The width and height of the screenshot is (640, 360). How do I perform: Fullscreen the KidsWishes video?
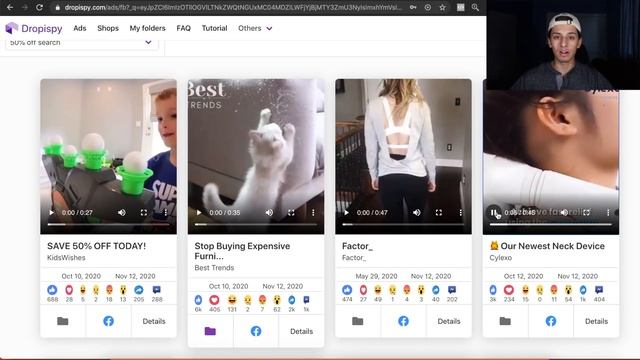[144, 213]
